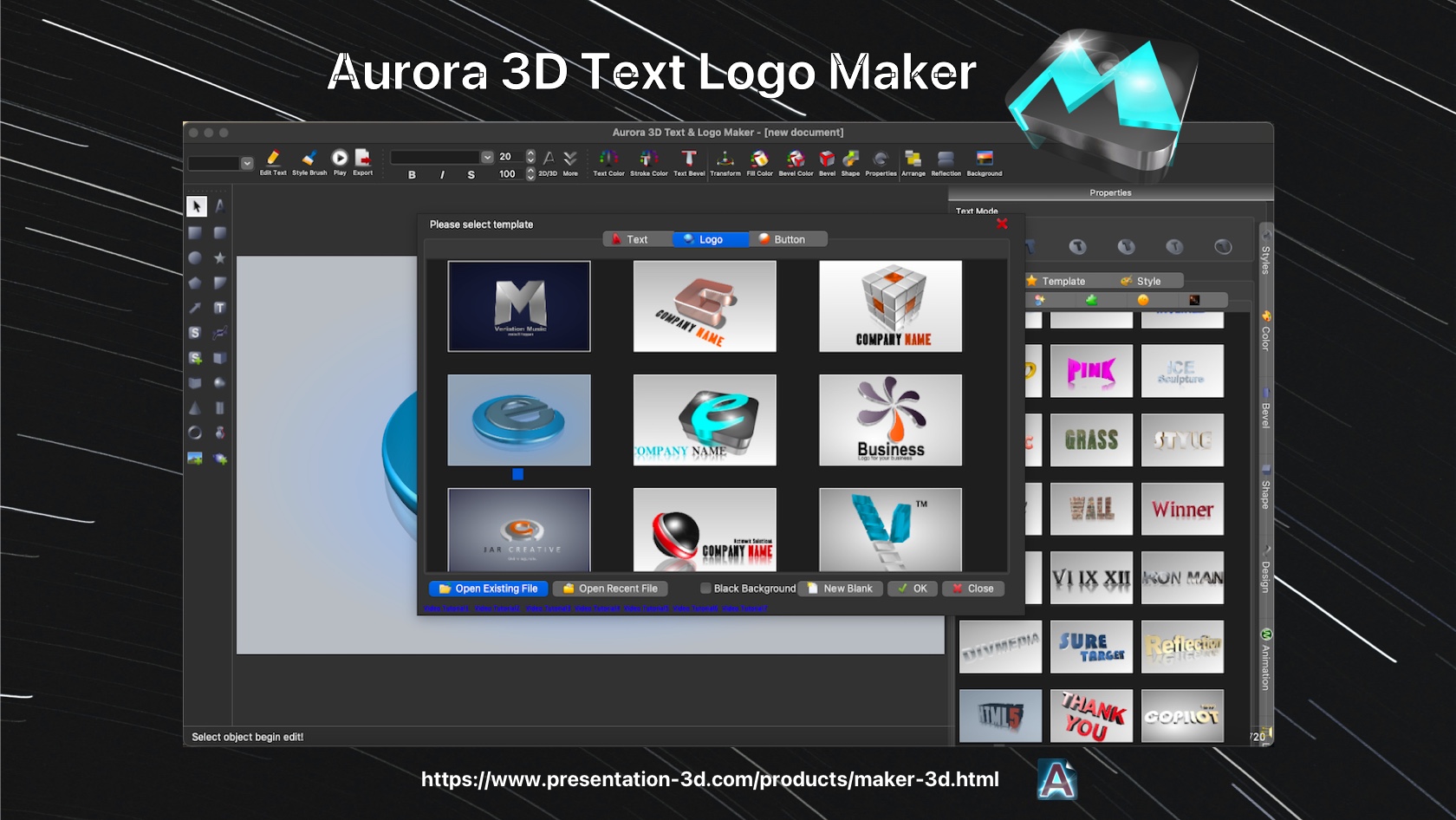Select the GRASS style thumbnail
Screen dimensions: 1456x820
1091,439
